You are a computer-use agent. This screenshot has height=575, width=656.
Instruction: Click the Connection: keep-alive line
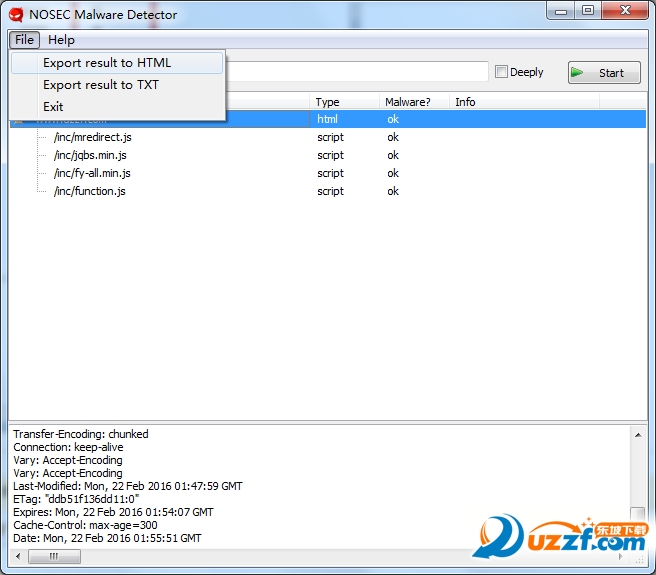coord(68,447)
